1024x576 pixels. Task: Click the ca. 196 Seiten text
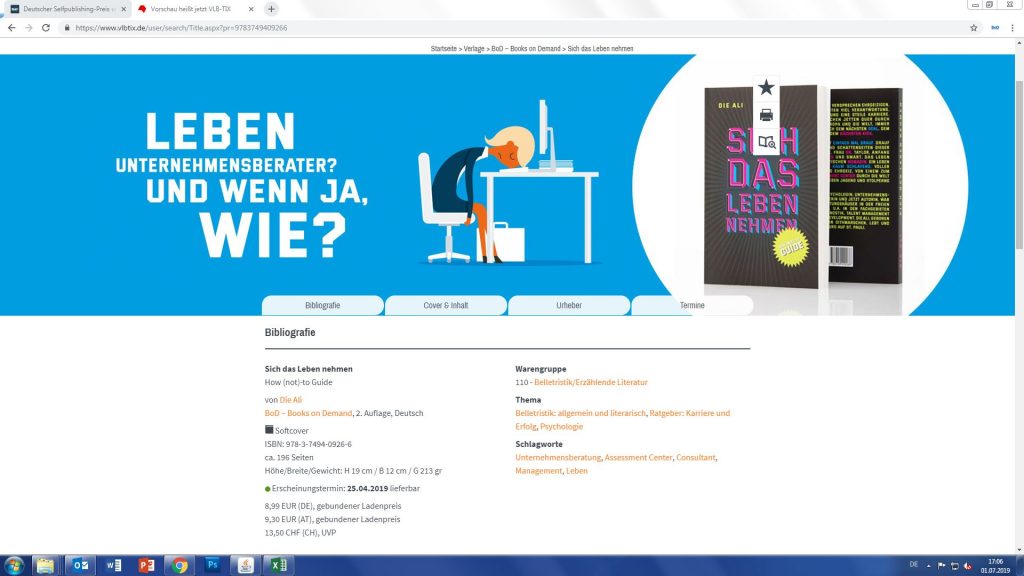[289, 457]
